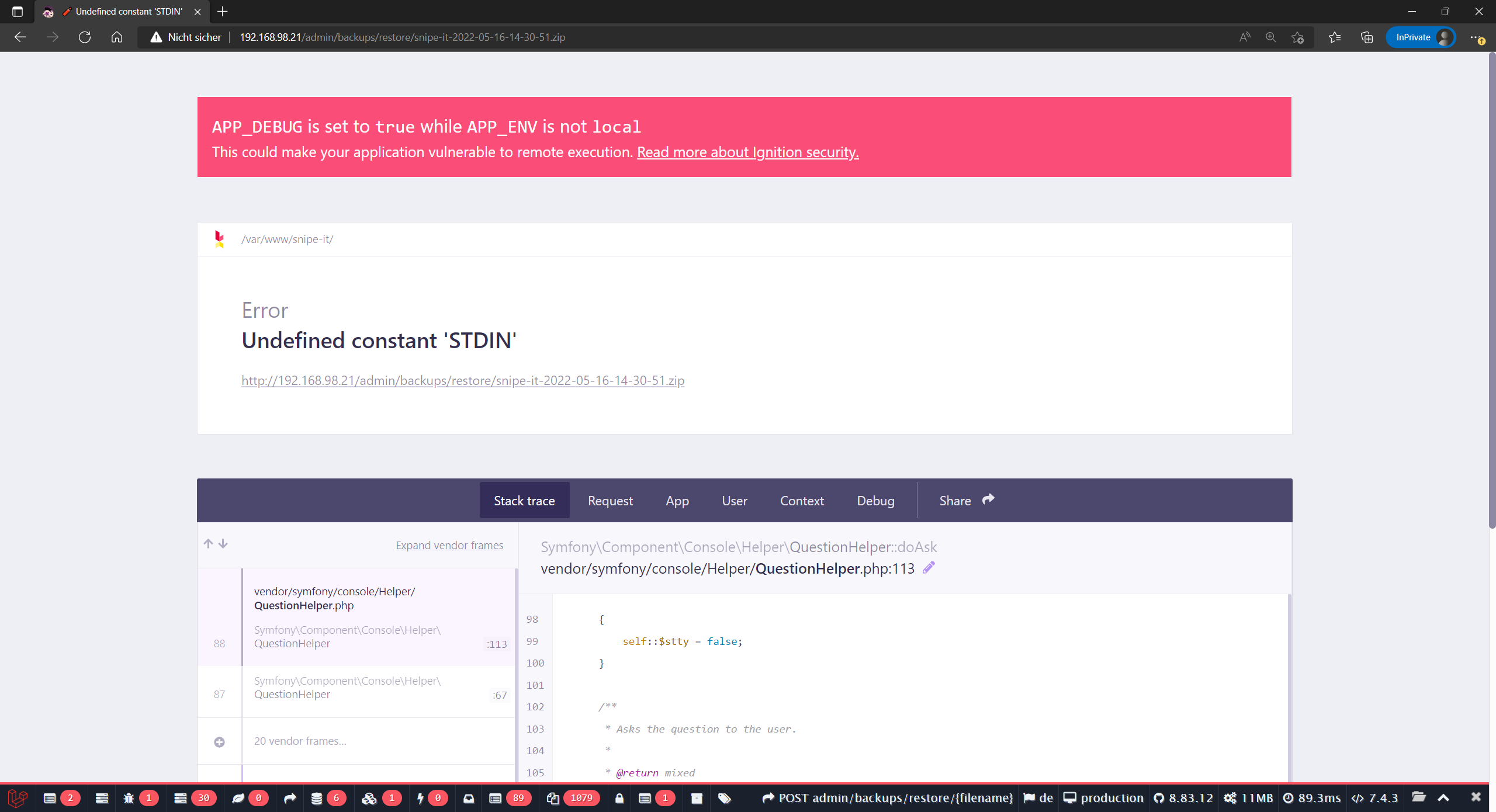
Task: Switch to the Request tab
Action: click(610, 500)
